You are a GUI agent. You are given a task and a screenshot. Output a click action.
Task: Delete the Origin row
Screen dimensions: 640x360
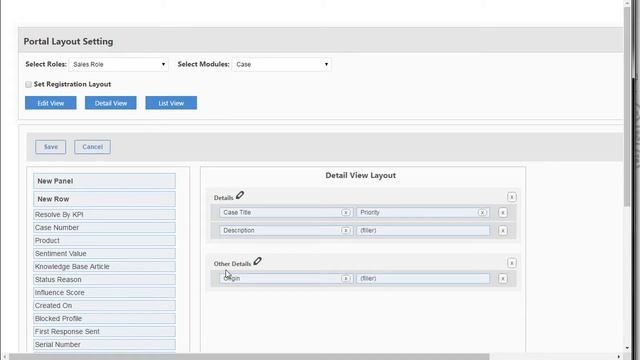[502, 278]
